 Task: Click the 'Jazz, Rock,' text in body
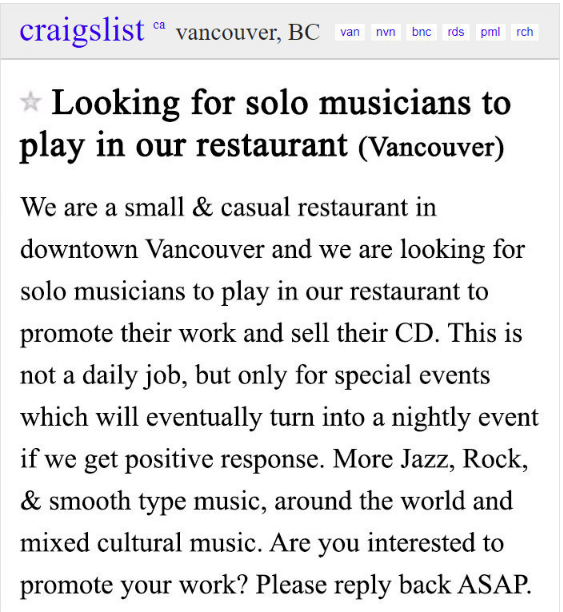click(x=464, y=459)
